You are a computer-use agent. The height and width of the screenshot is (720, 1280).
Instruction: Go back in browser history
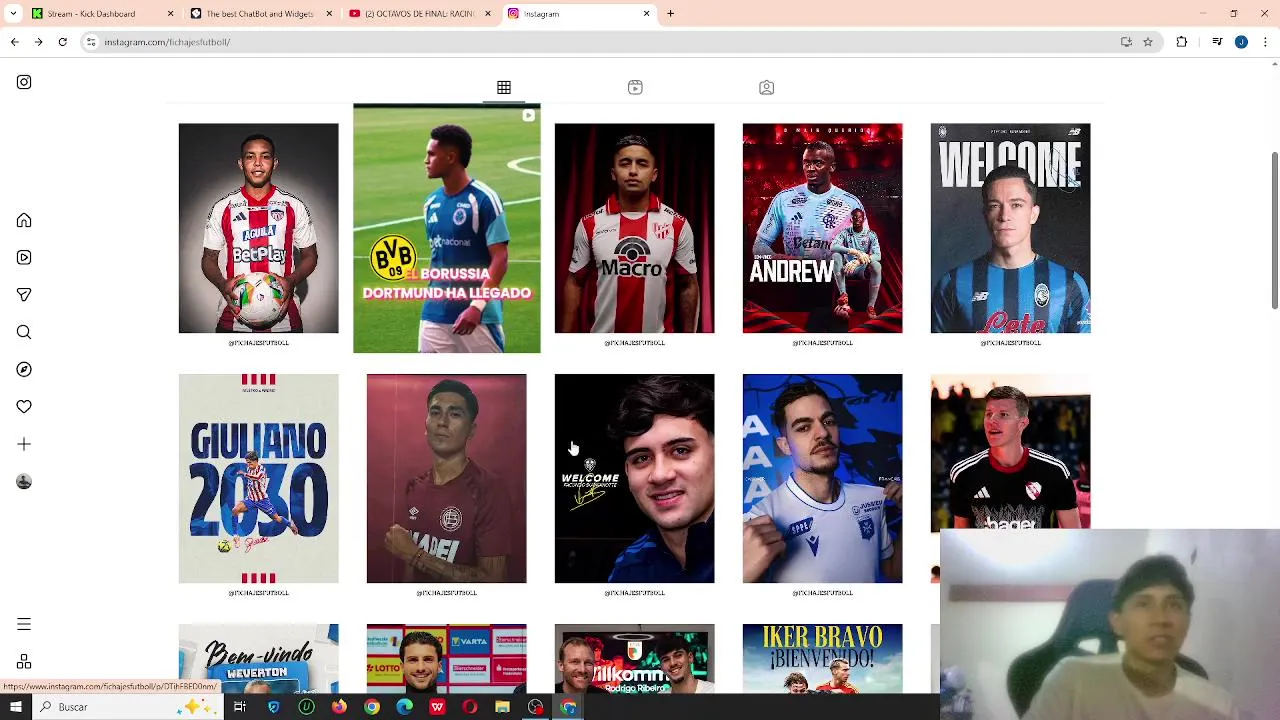pyautogui.click(x=15, y=42)
